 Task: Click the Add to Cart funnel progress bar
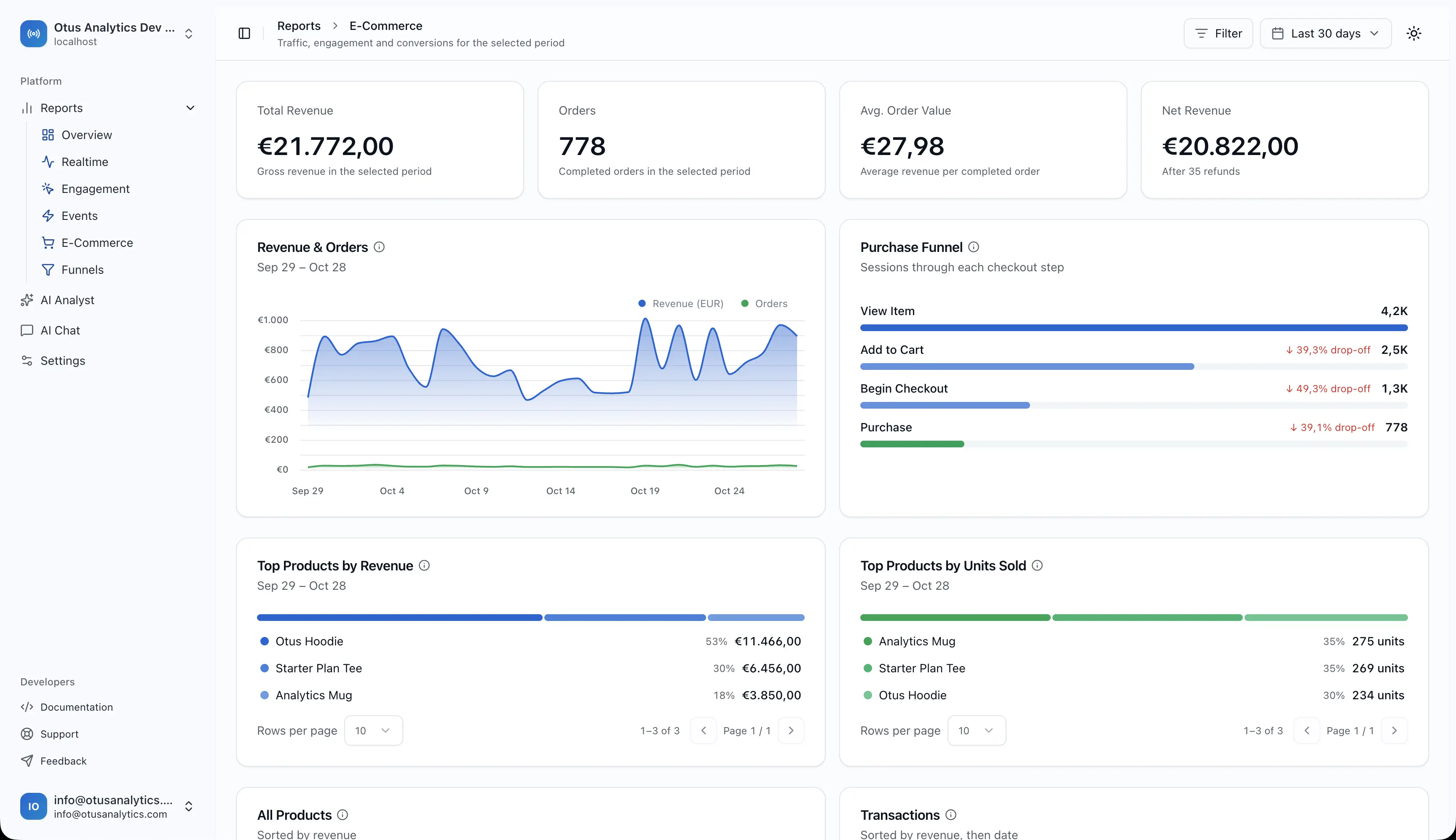tap(1134, 366)
